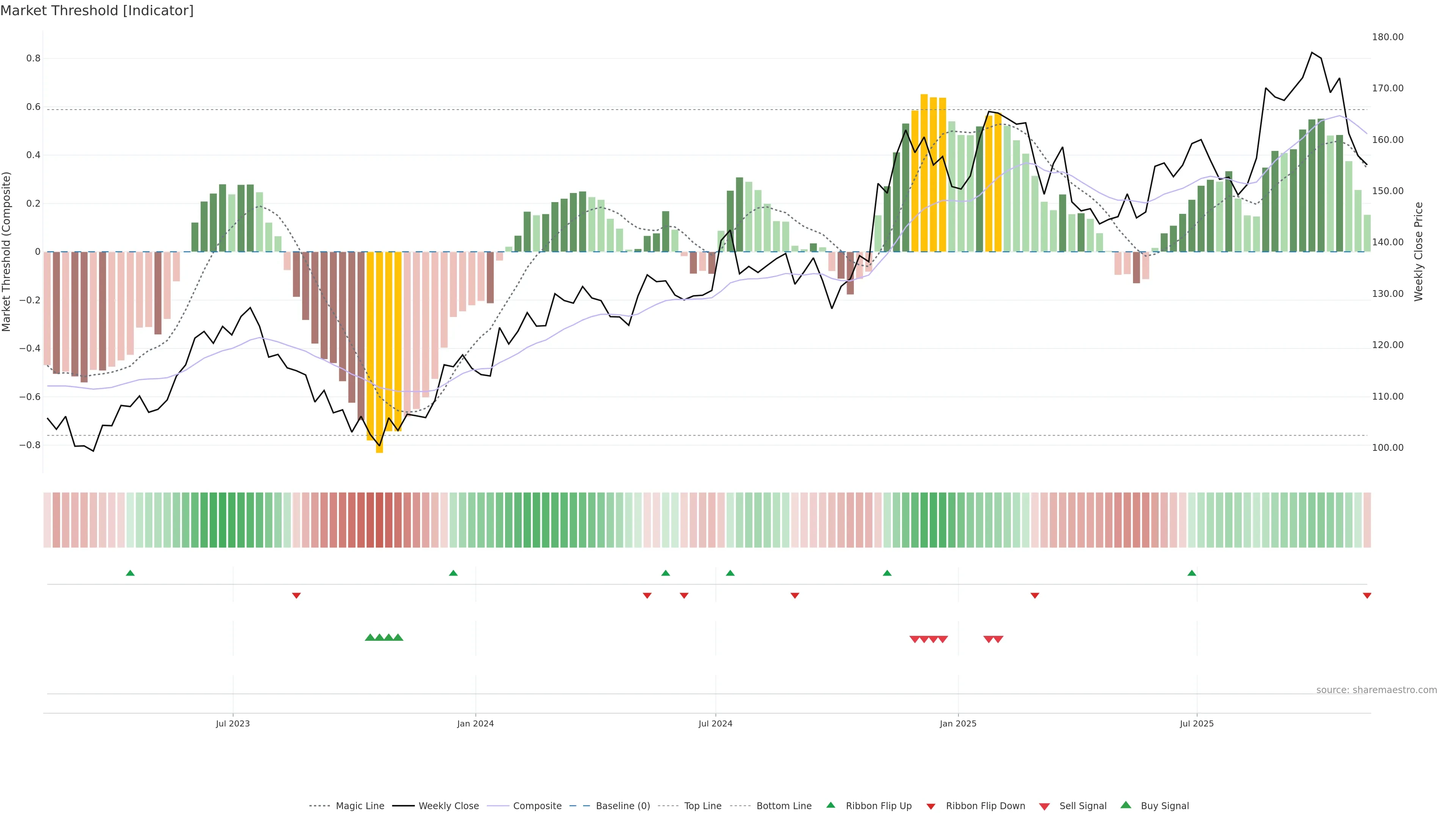Click the Ribbon Flip Down legend triangle

(x=931, y=806)
